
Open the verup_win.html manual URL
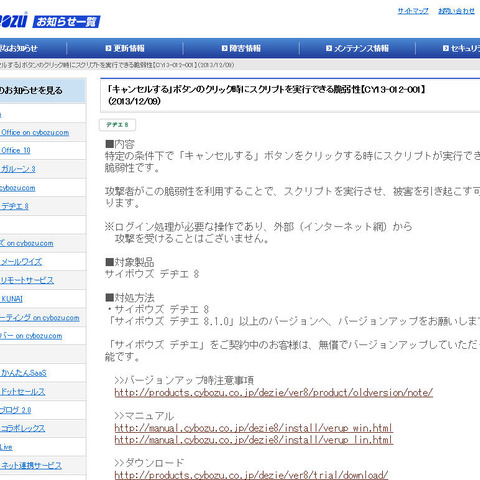pos(254,428)
